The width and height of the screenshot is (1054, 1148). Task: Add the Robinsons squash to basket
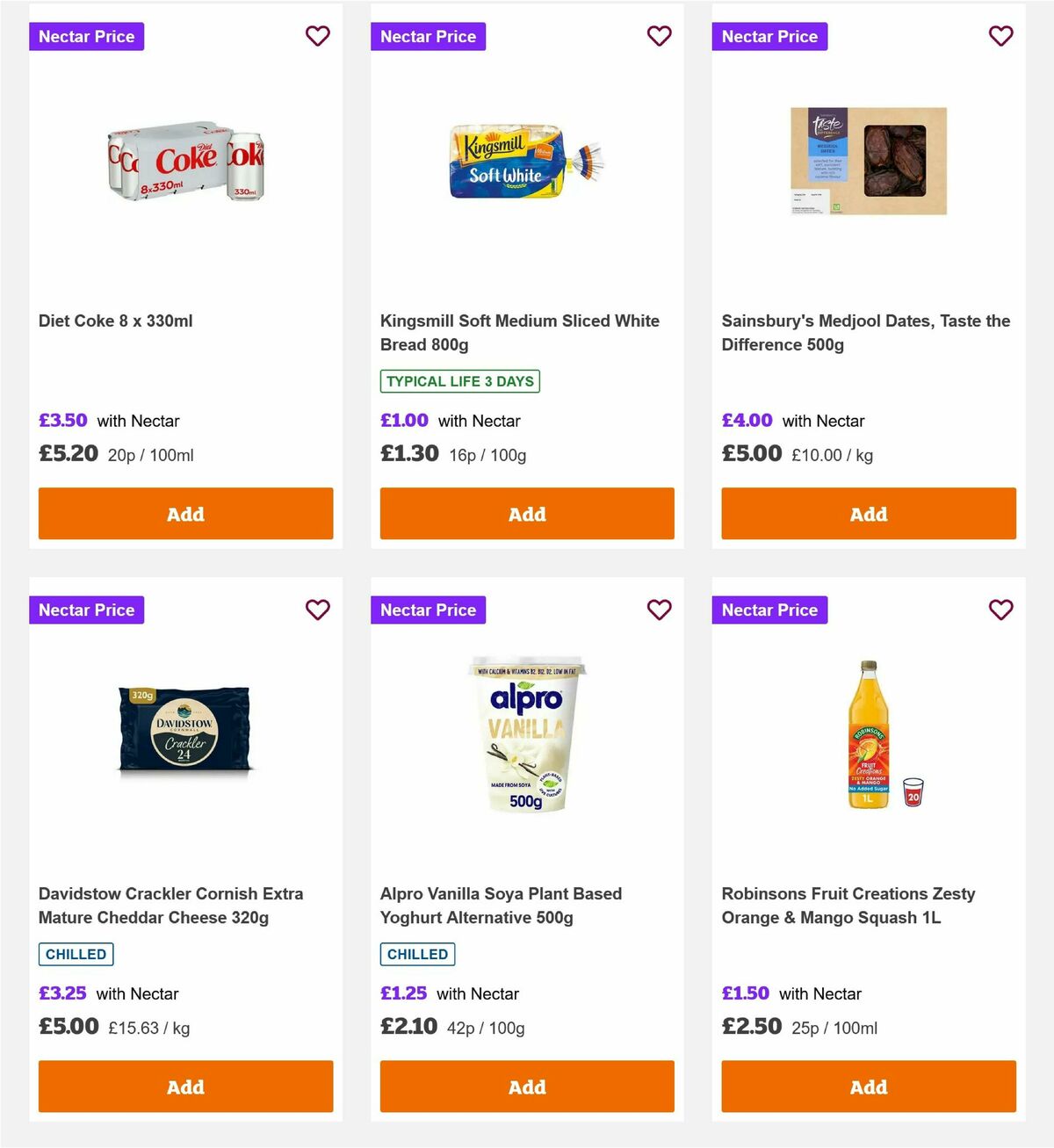(x=868, y=1087)
